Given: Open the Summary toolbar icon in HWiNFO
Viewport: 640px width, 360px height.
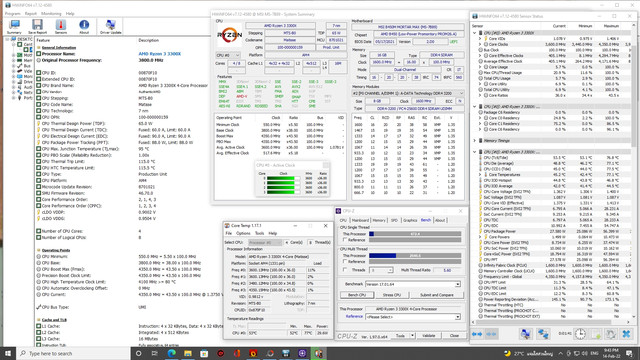Looking at the screenshot, I should (14, 27).
